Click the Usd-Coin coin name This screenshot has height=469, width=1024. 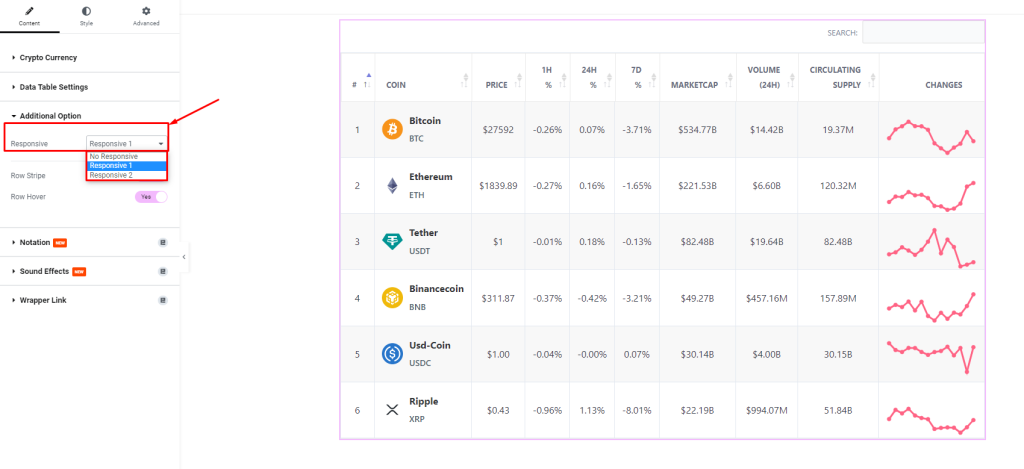coord(430,346)
